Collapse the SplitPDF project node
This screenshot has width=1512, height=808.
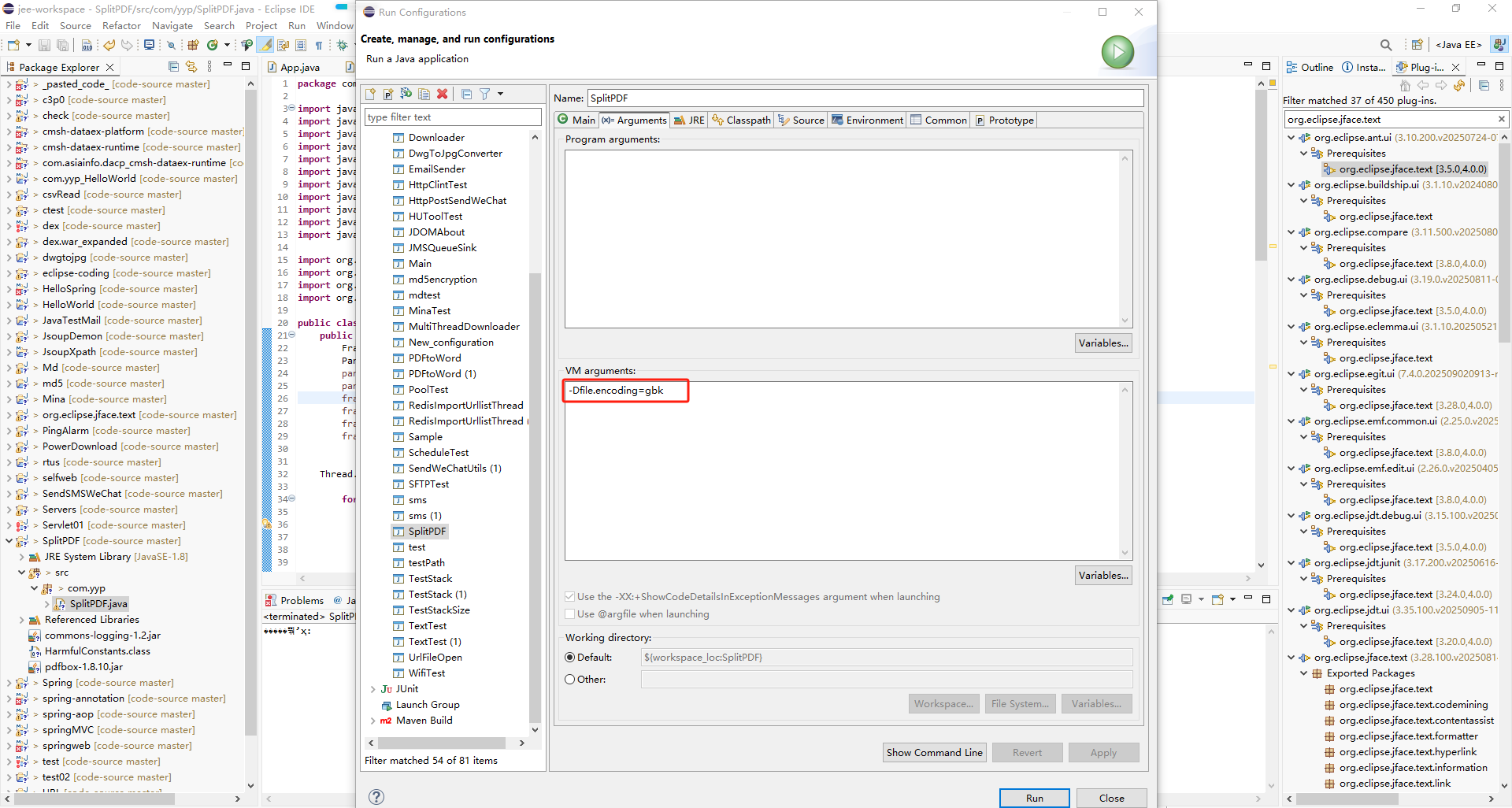9,541
